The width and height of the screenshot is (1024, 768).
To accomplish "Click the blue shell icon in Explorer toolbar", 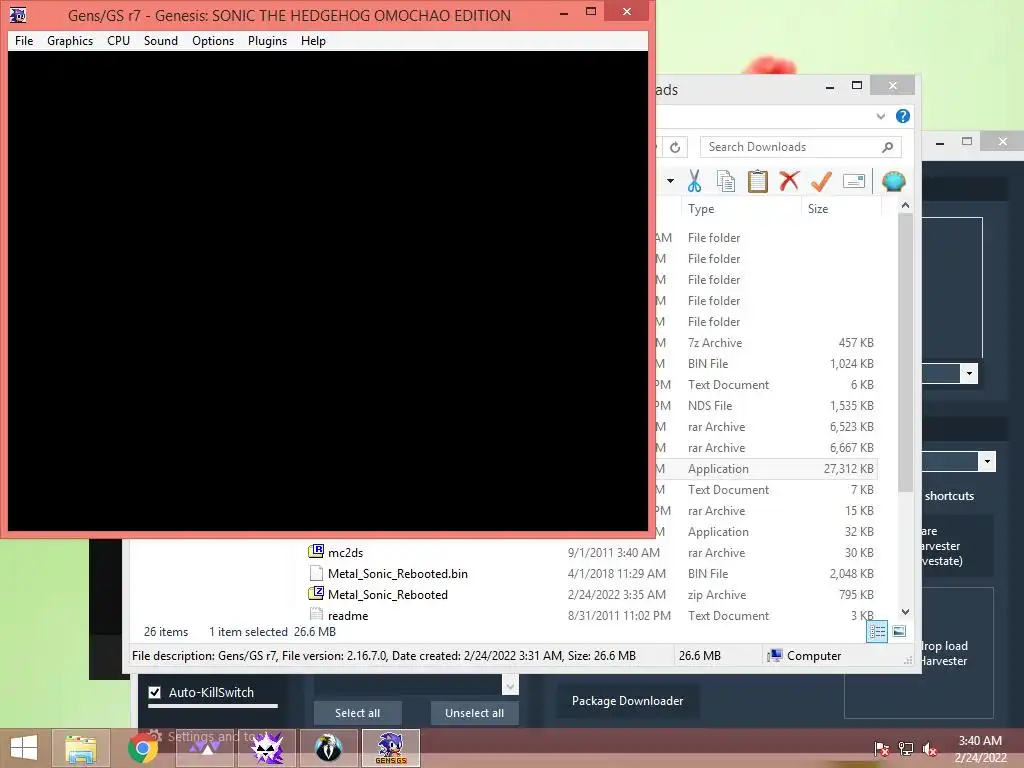I will click(x=893, y=181).
